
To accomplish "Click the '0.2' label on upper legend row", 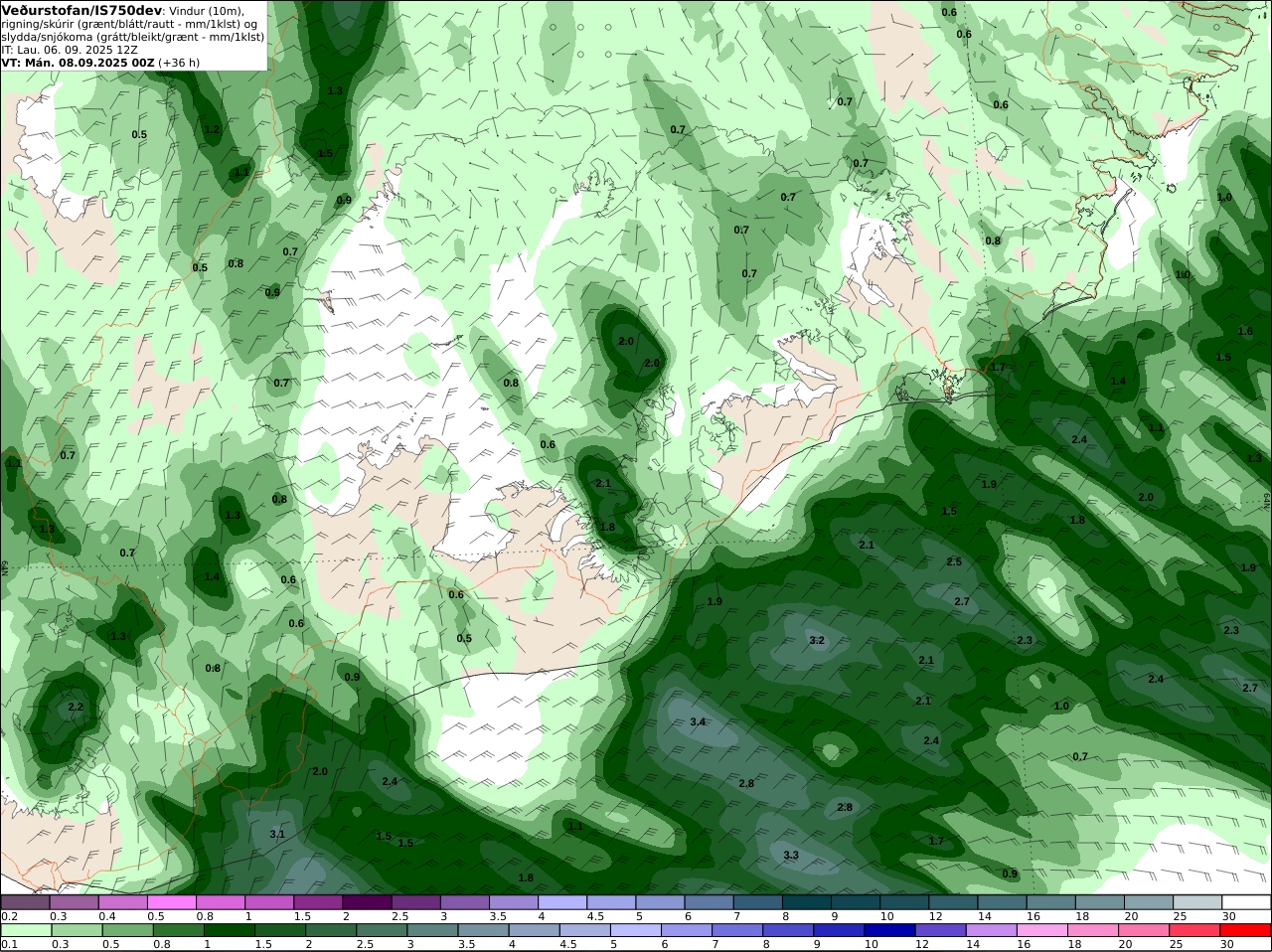I will (10, 916).
